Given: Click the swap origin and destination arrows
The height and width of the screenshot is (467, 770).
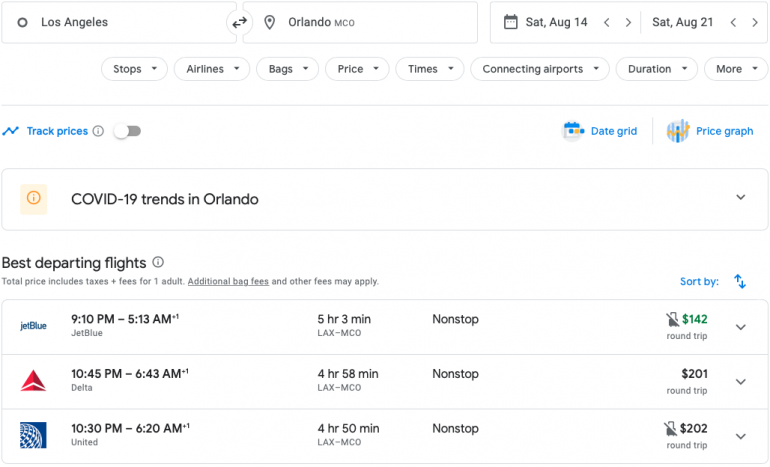Looking at the screenshot, I should (240, 22).
